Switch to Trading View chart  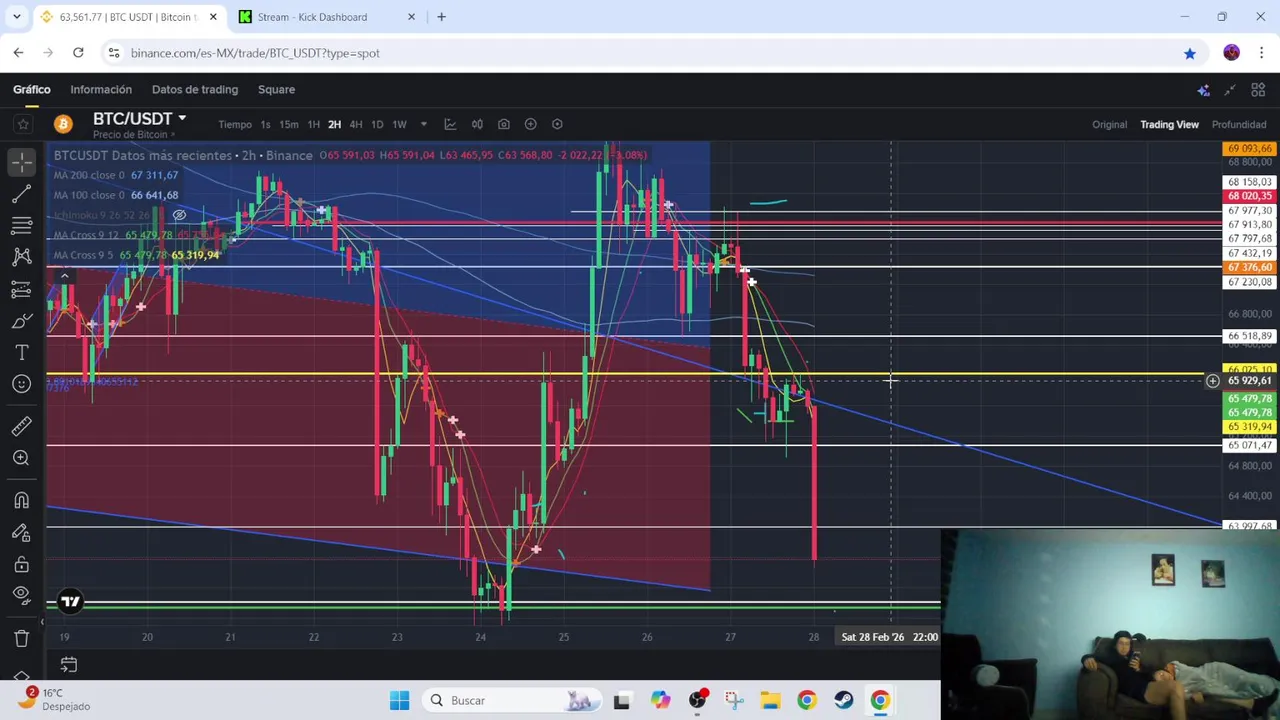(1169, 124)
